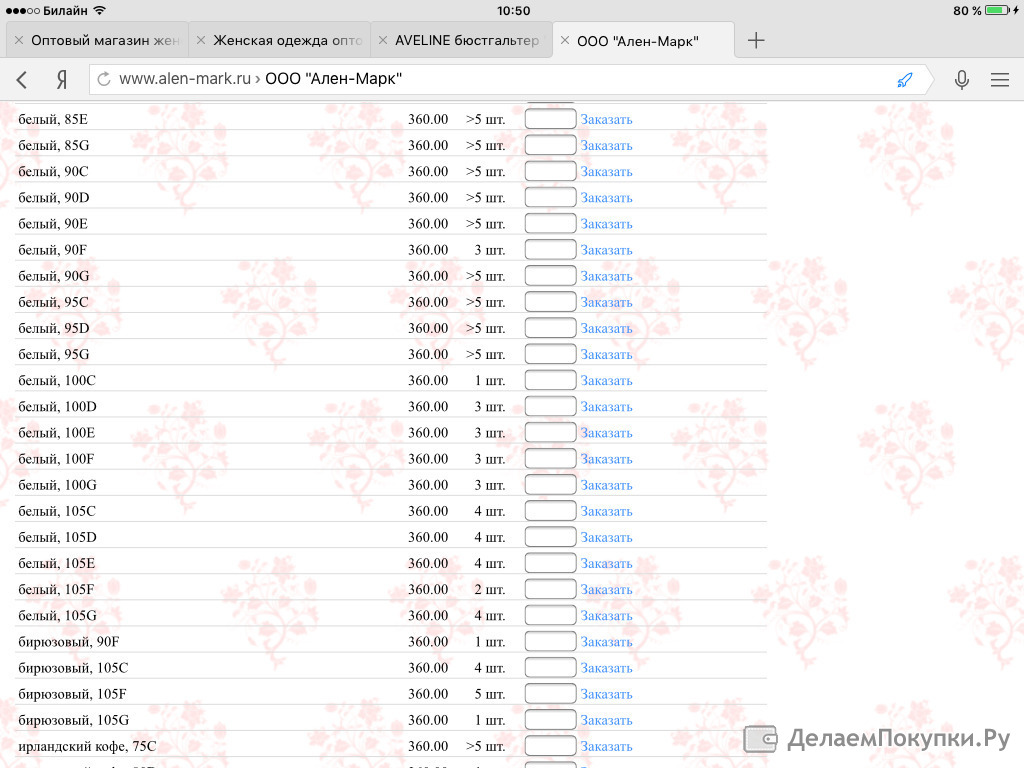Open the browser hamburger menu

(1000, 80)
